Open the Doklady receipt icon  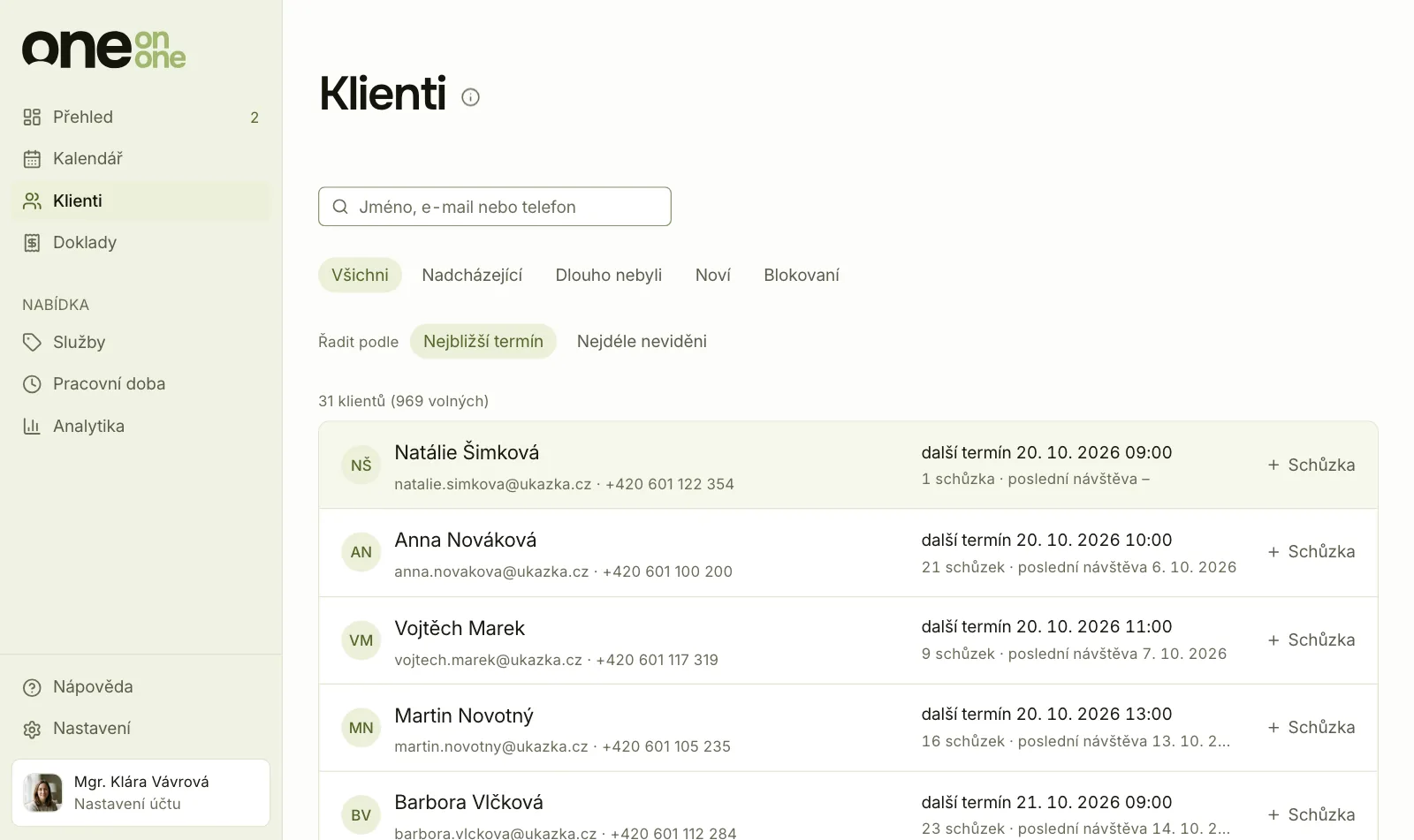[32, 243]
